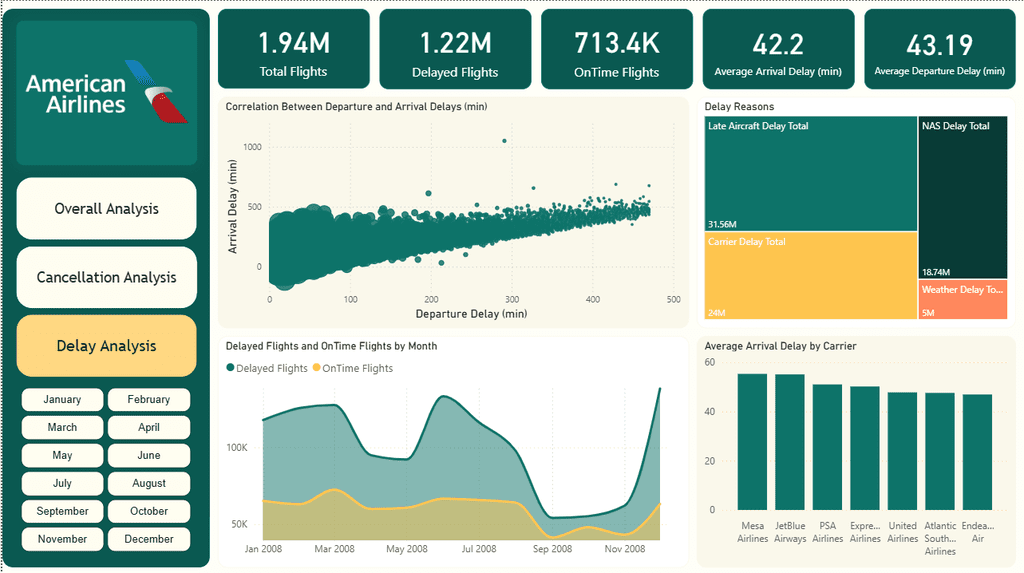Filter by March

point(62,427)
